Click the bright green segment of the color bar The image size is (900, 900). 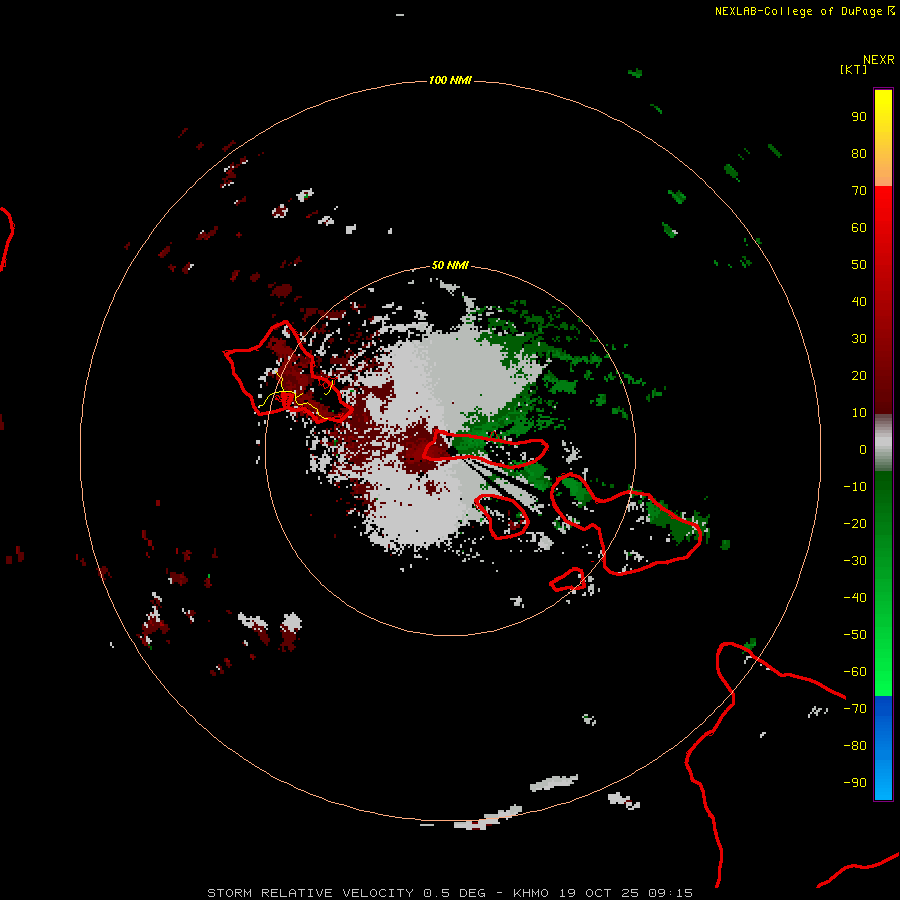coord(883,584)
